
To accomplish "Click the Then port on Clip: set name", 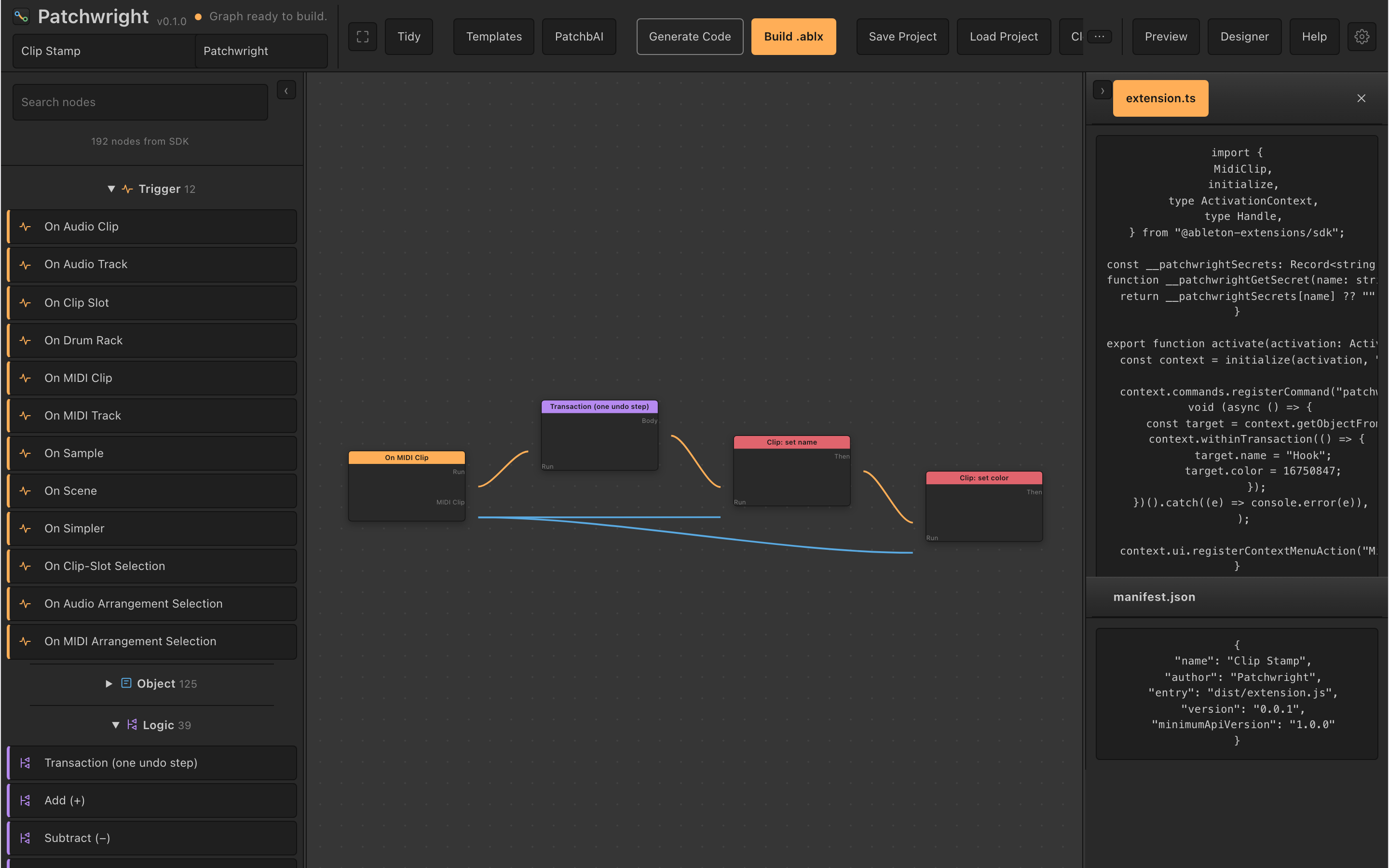I will [842, 456].
